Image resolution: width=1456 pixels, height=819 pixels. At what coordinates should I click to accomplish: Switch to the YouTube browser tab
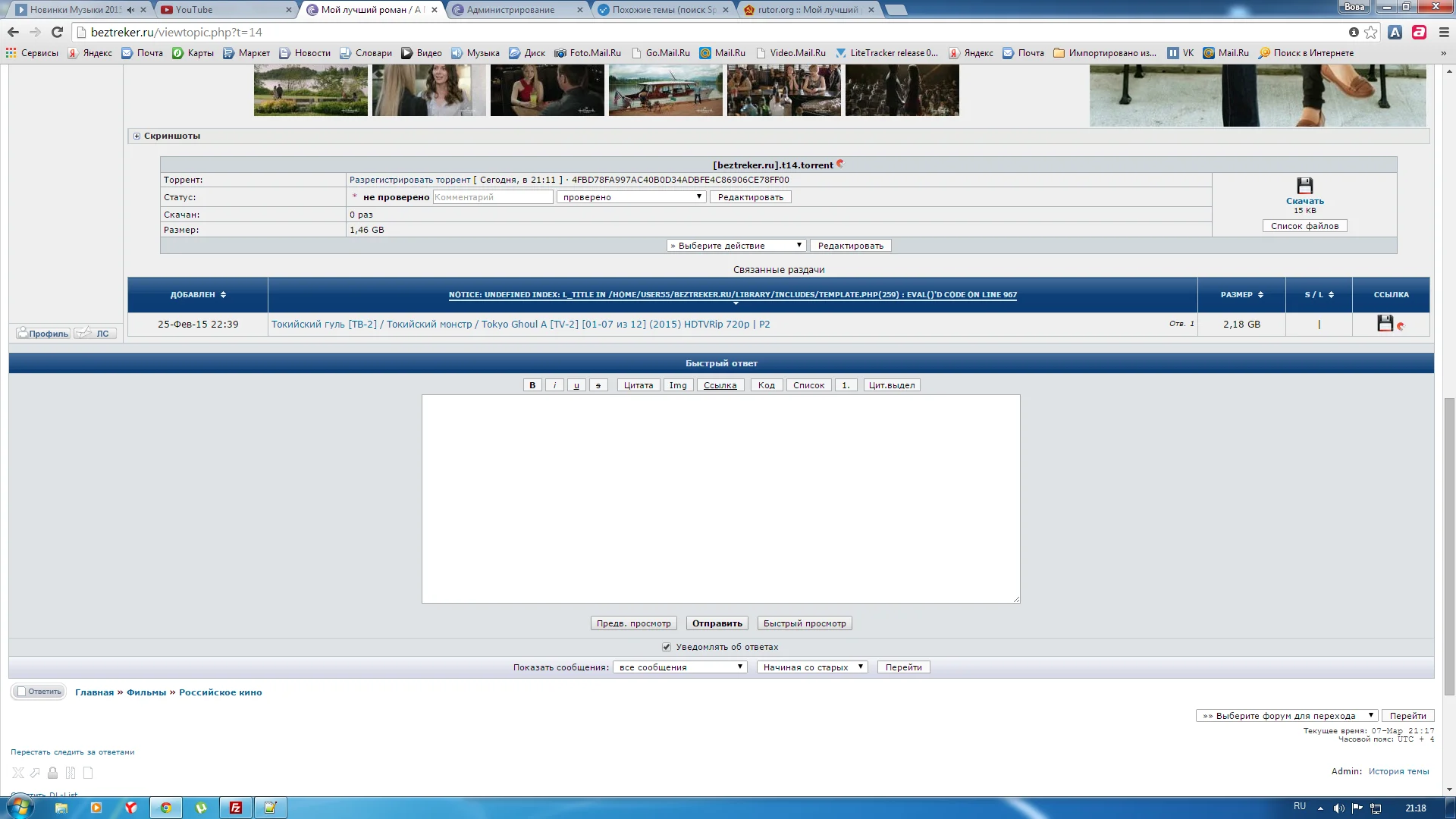click(x=225, y=10)
